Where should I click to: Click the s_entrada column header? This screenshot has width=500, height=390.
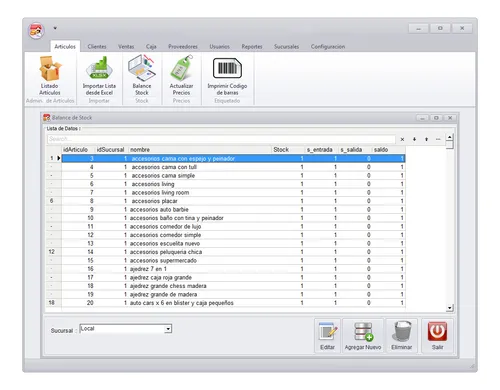(x=321, y=150)
